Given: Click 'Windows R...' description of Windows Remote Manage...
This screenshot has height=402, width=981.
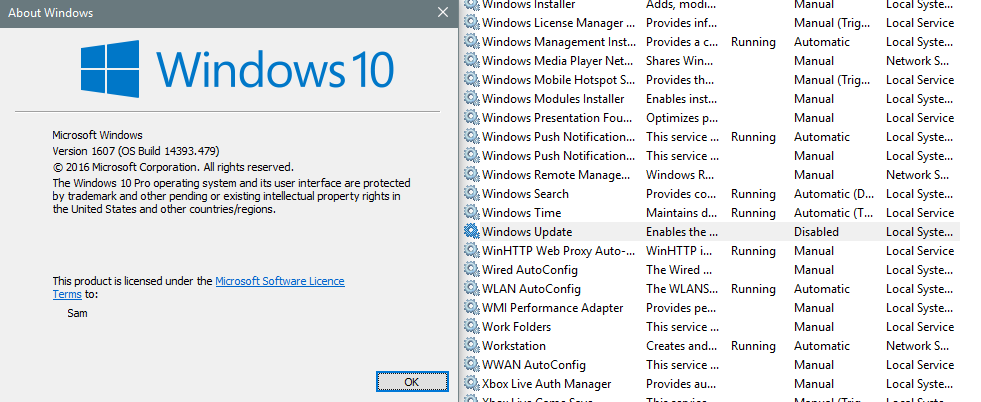Looking at the screenshot, I should 679,174.
